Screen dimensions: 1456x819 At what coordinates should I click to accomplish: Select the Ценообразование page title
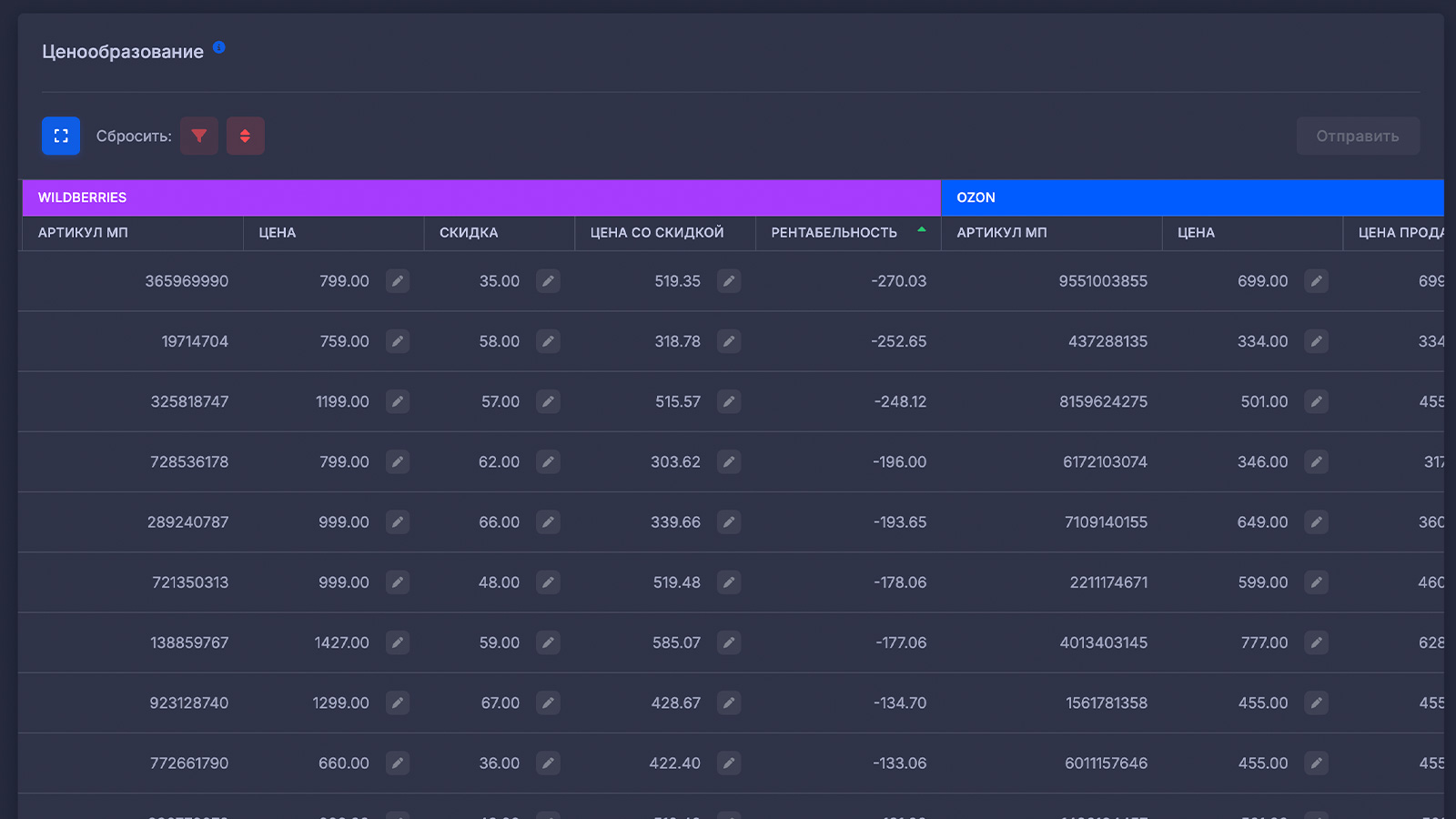click(x=123, y=52)
